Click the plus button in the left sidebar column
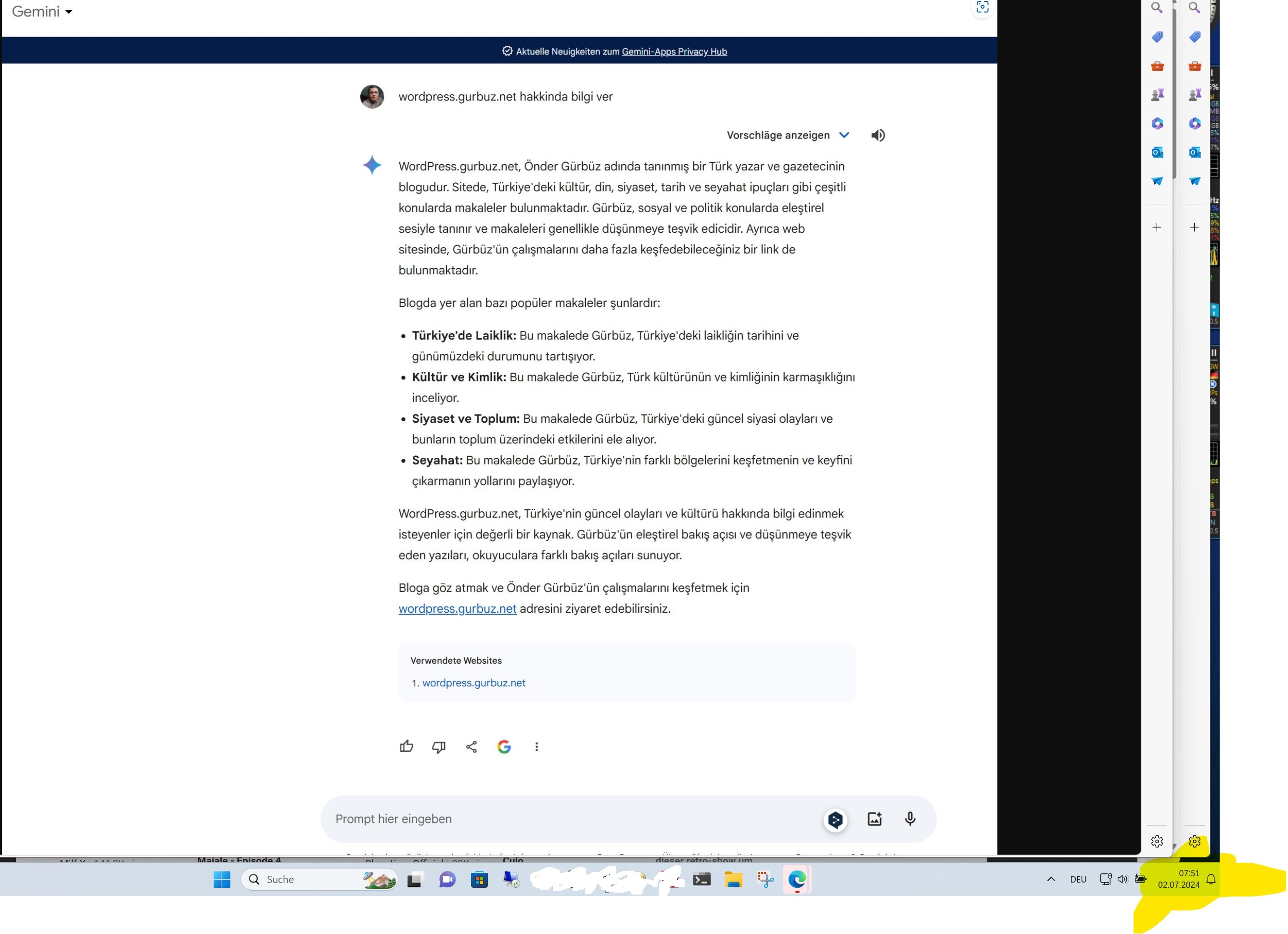Image resolution: width=1288 pixels, height=934 pixels. click(x=1156, y=227)
